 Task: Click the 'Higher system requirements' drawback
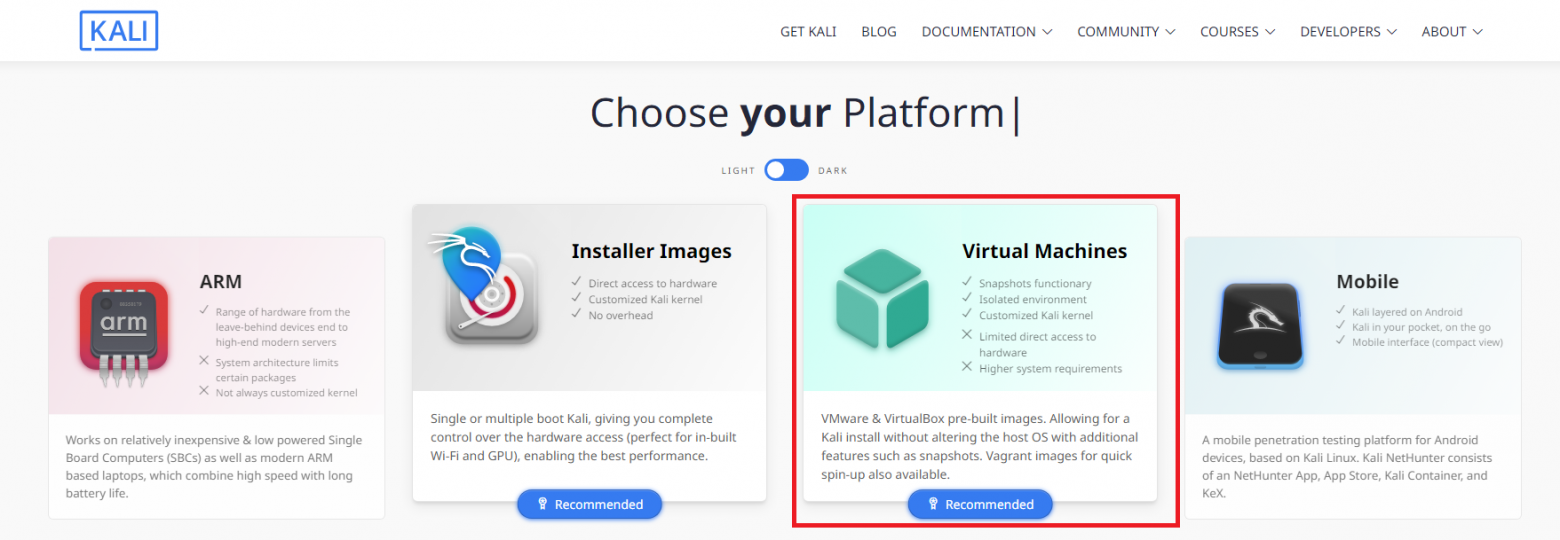[x=1051, y=369]
